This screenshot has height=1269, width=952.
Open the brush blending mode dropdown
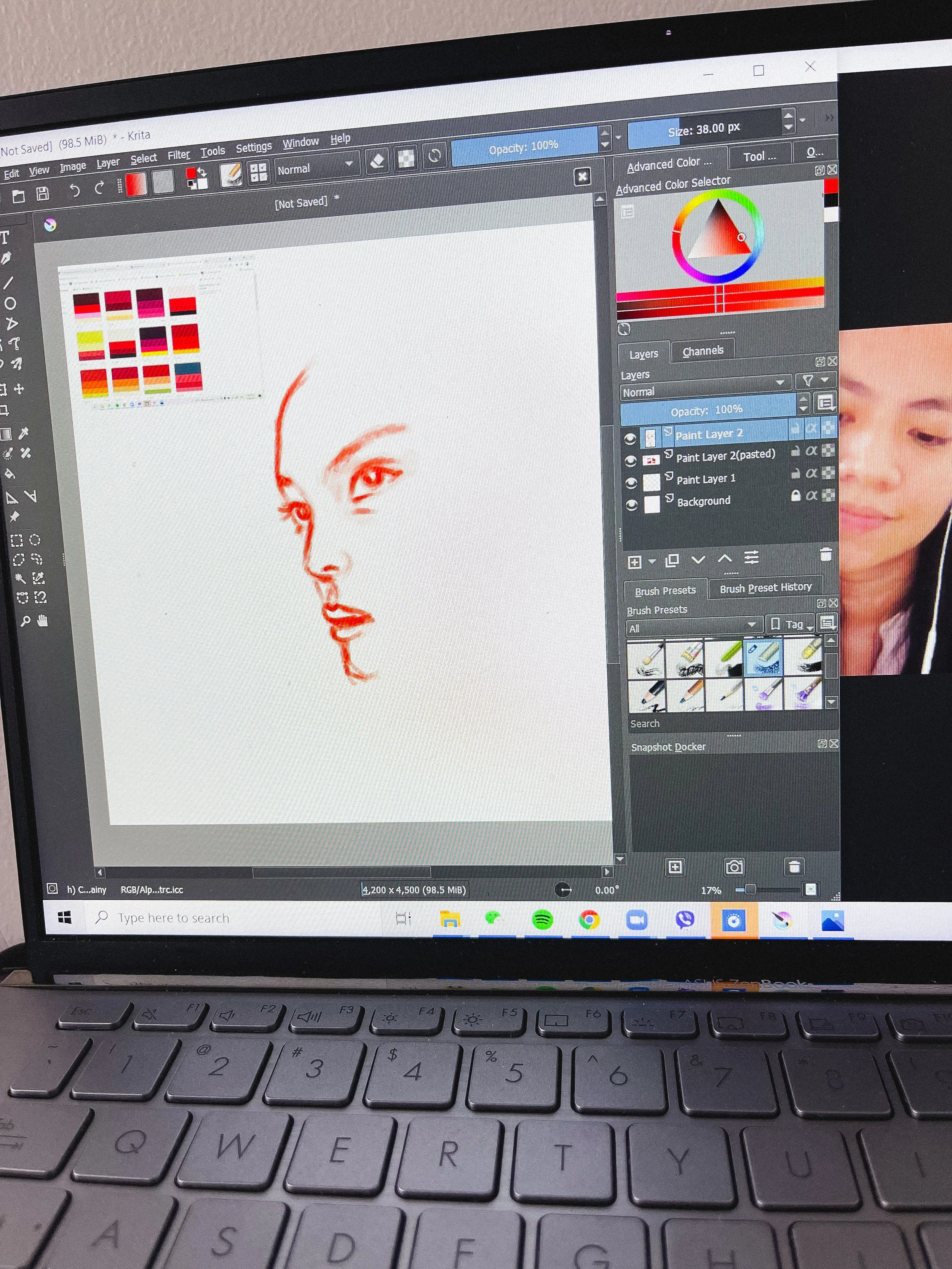coord(316,168)
